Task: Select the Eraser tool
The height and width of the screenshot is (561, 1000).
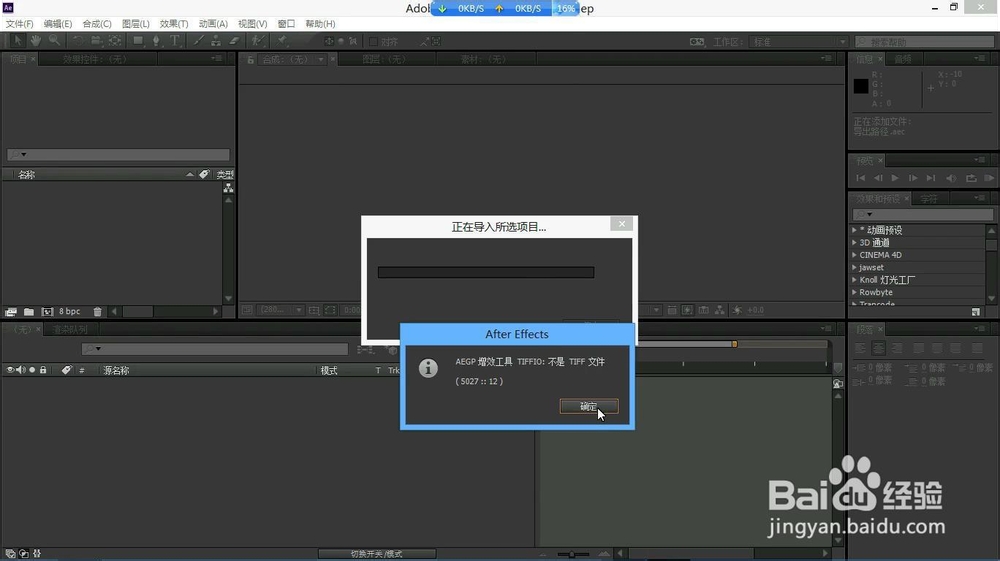Action: pyautogui.click(x=234, y=41)
